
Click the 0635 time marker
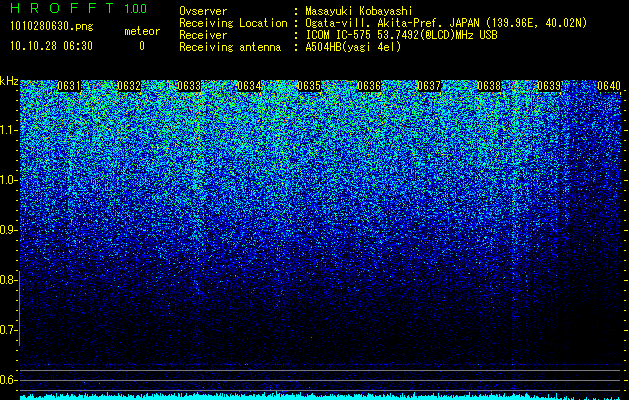[x=309, y=86]
